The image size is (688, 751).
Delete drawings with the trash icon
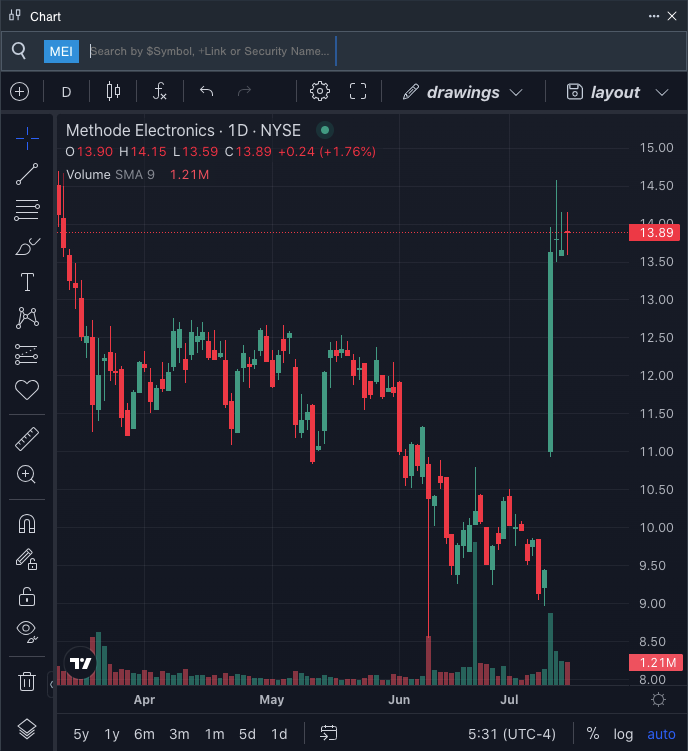click(x=27, y=682)
